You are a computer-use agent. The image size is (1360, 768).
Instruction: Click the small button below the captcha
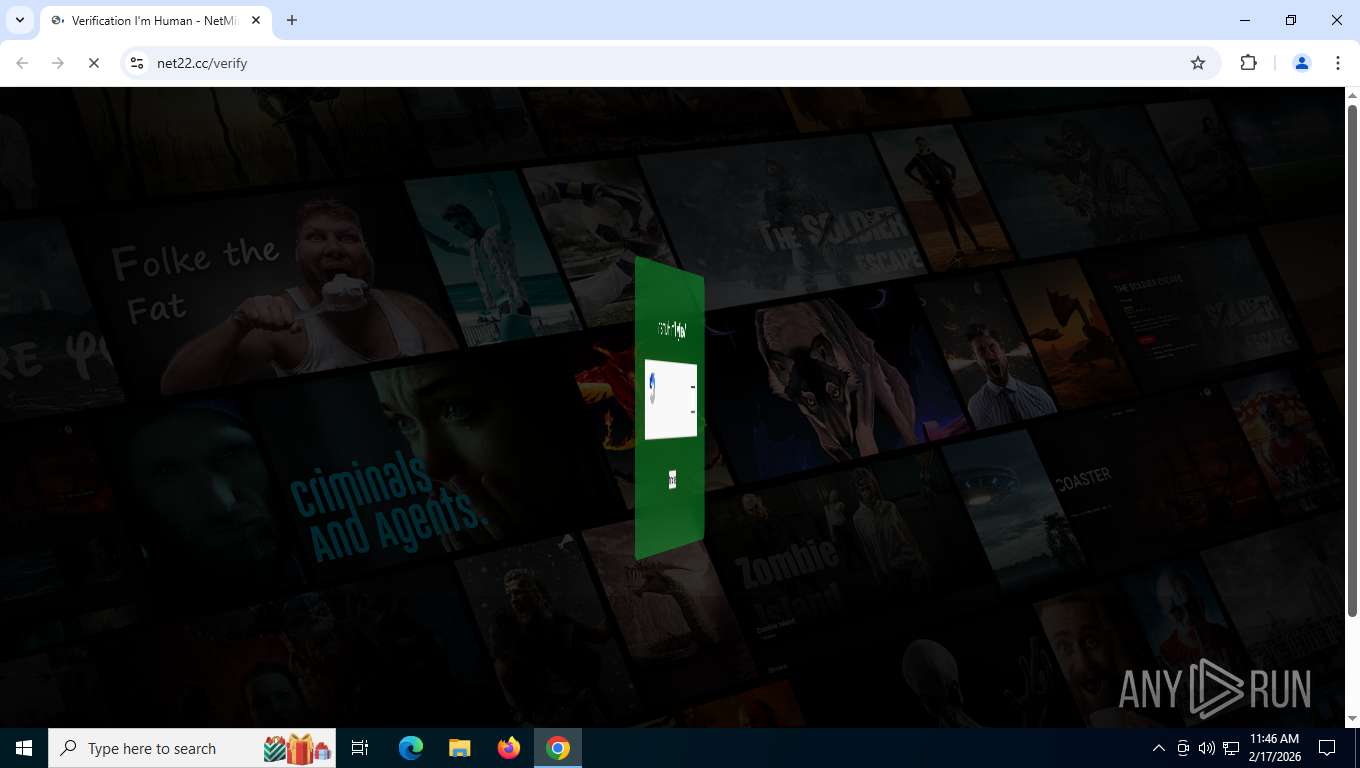pos(673,480)
